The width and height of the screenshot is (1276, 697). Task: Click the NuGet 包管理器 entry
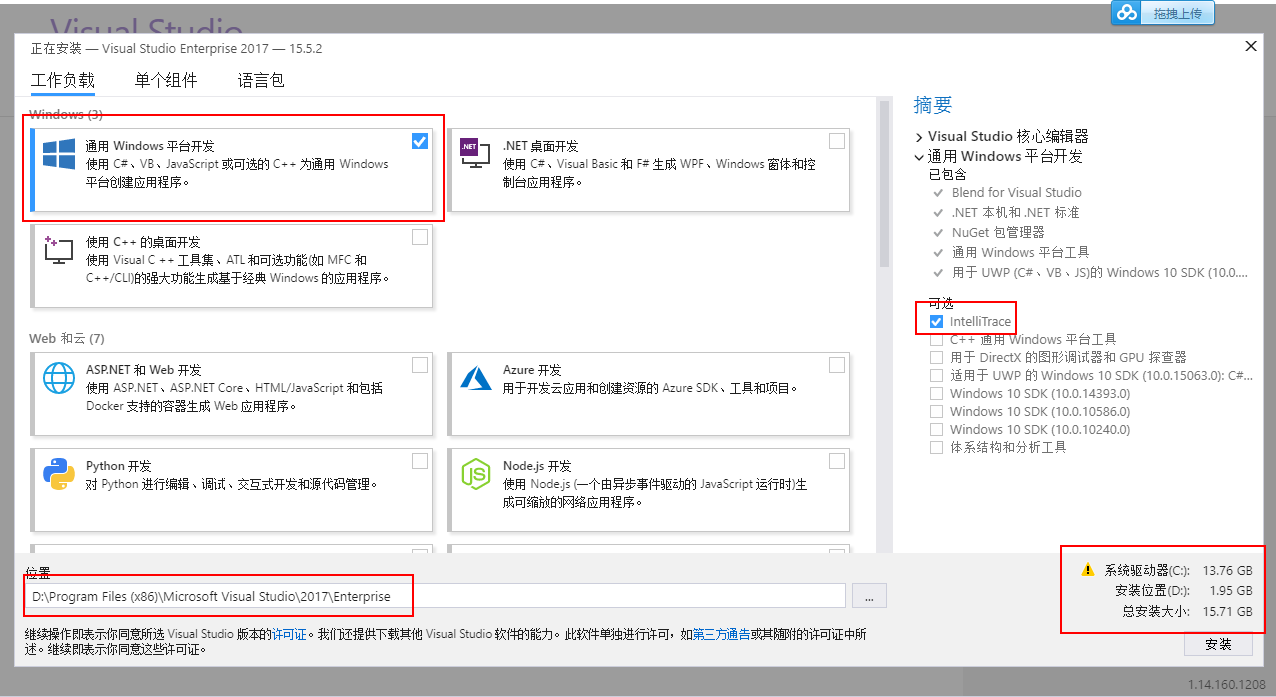pyautogui.click(x=998, y=233)
